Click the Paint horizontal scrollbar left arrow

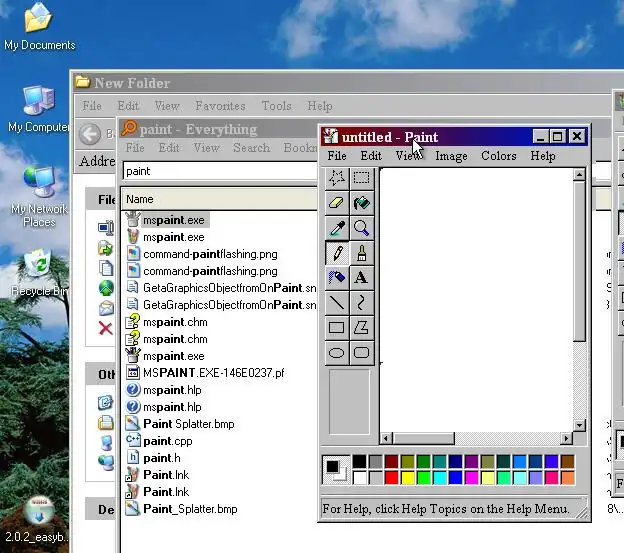point(385,439)
